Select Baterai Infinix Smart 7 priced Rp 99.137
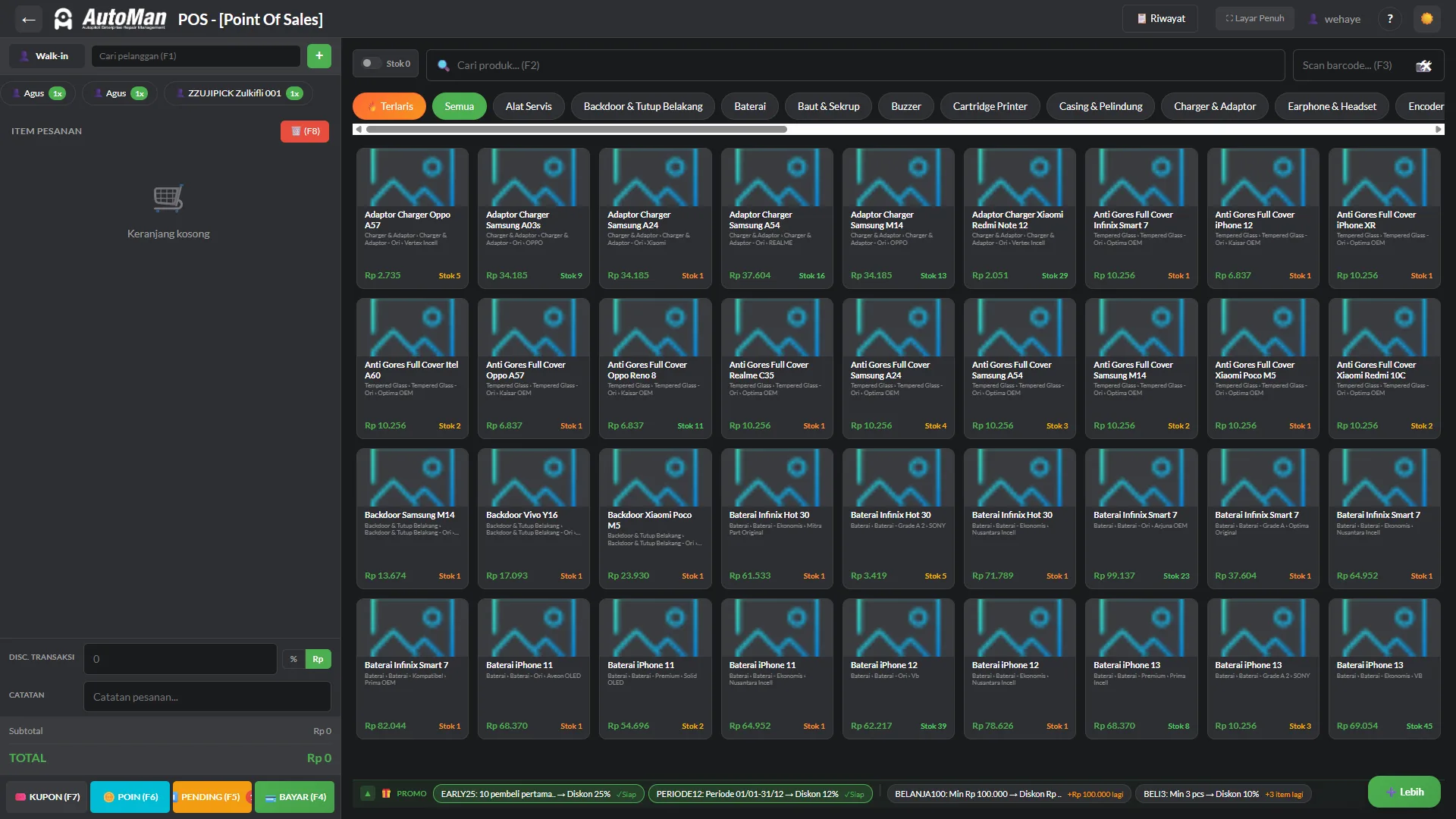The image size is (1456, 819). point(1141,519)
